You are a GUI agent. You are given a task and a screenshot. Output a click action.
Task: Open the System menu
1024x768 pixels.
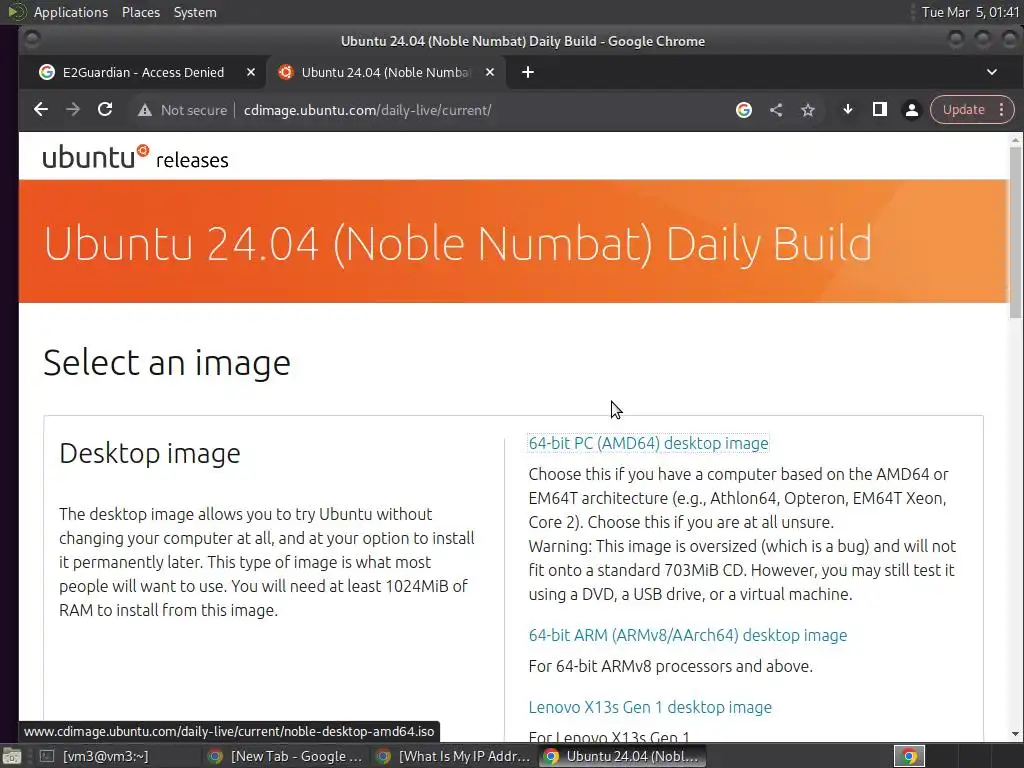195,12
